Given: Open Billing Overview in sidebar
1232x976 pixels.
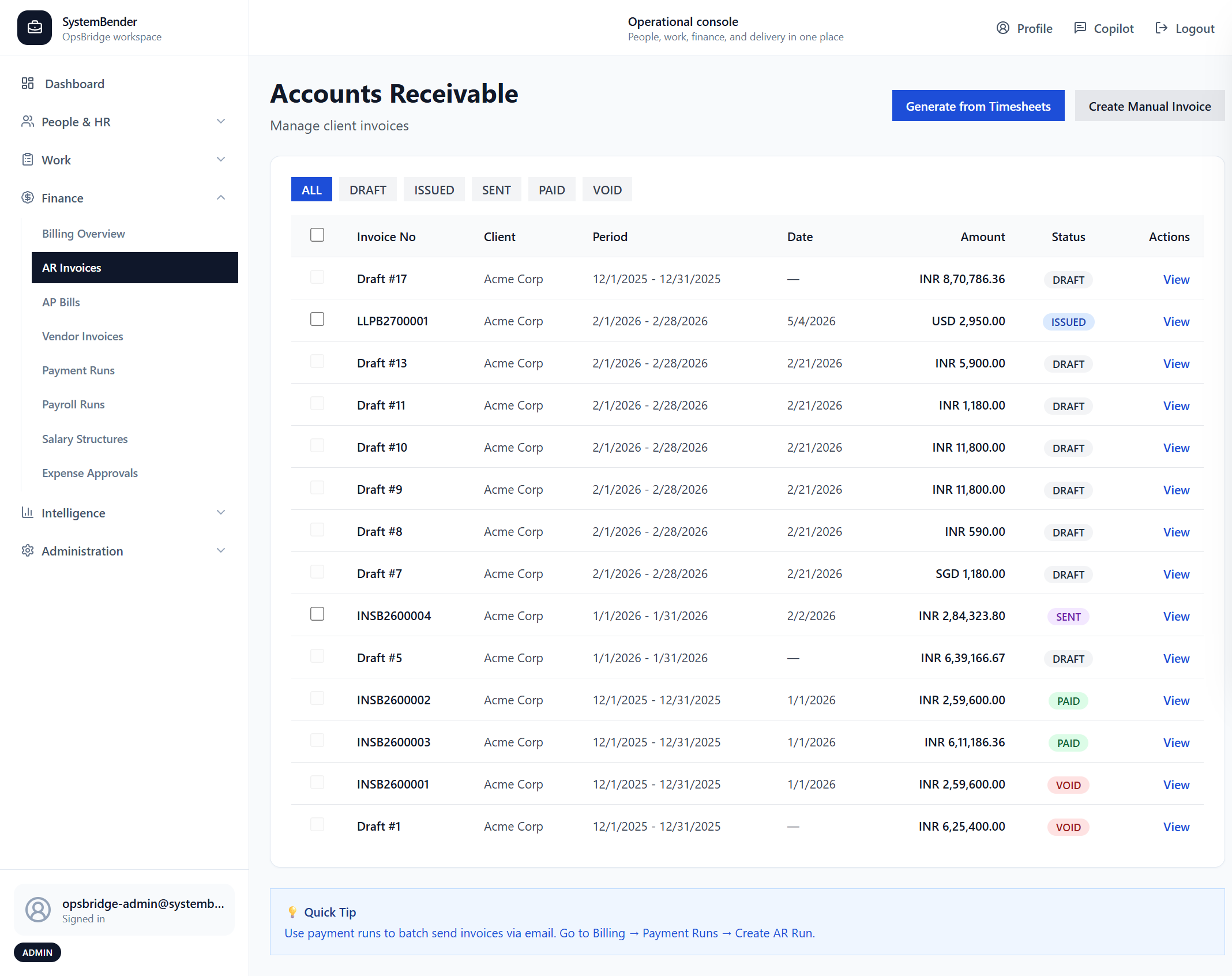Looking at the screenshot, I should tap(135, 234).
